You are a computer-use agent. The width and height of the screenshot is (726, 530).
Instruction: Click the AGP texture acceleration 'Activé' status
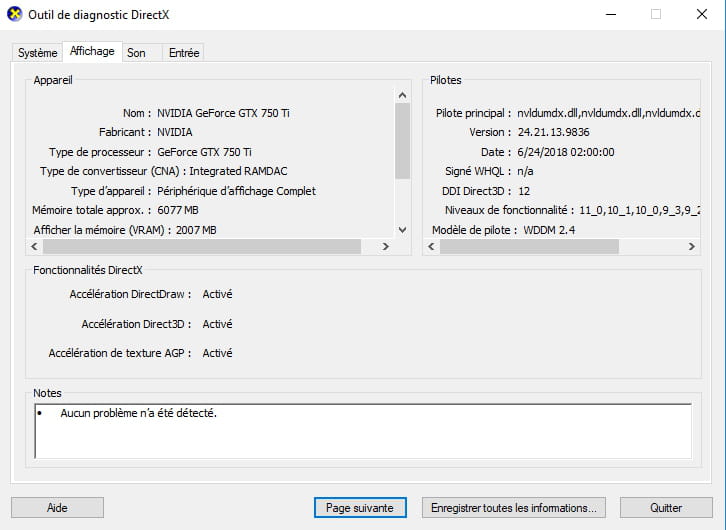coord(217,353)
